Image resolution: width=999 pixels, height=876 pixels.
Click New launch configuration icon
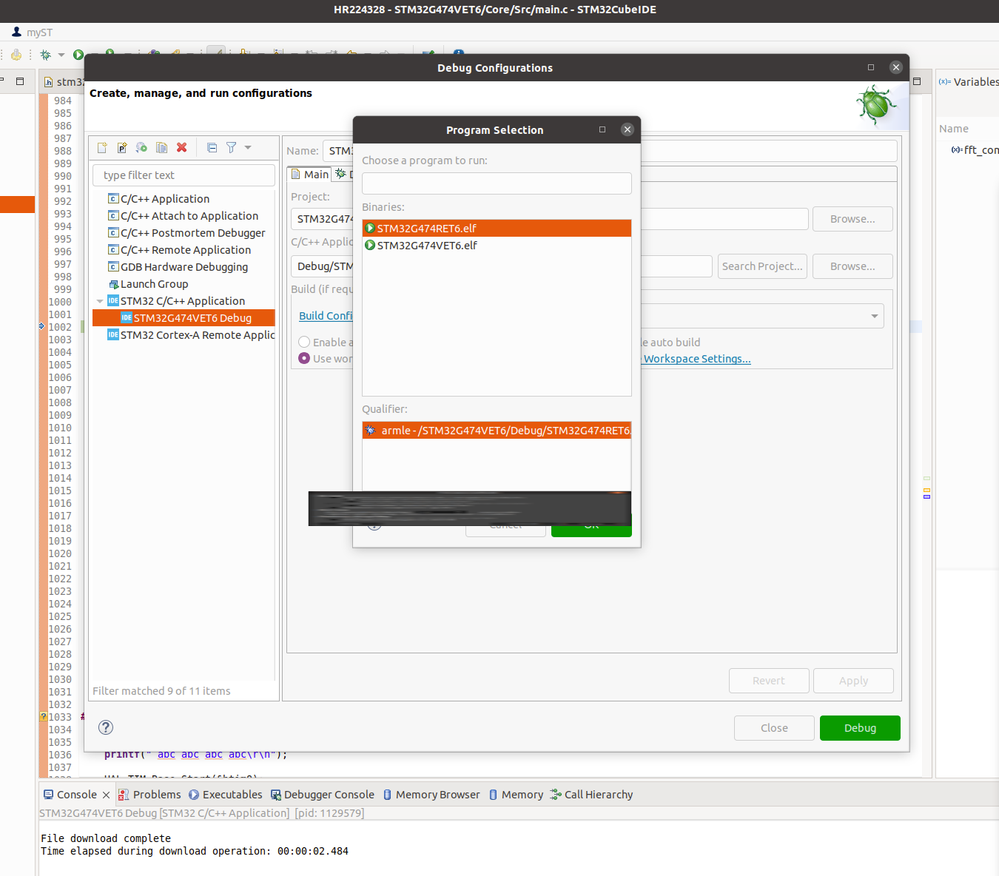(x=102, y=148)
